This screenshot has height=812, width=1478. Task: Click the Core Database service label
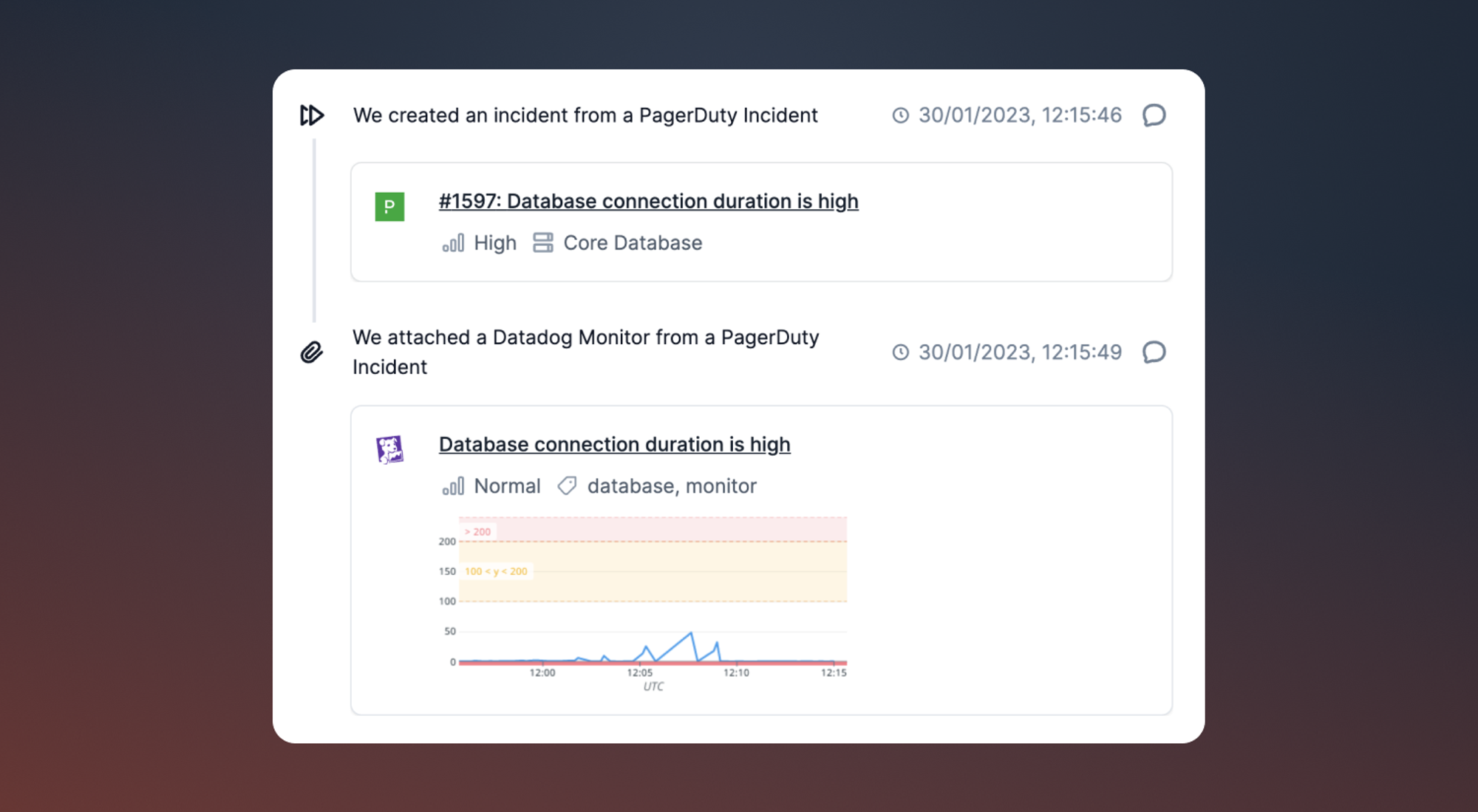(633, 243)
